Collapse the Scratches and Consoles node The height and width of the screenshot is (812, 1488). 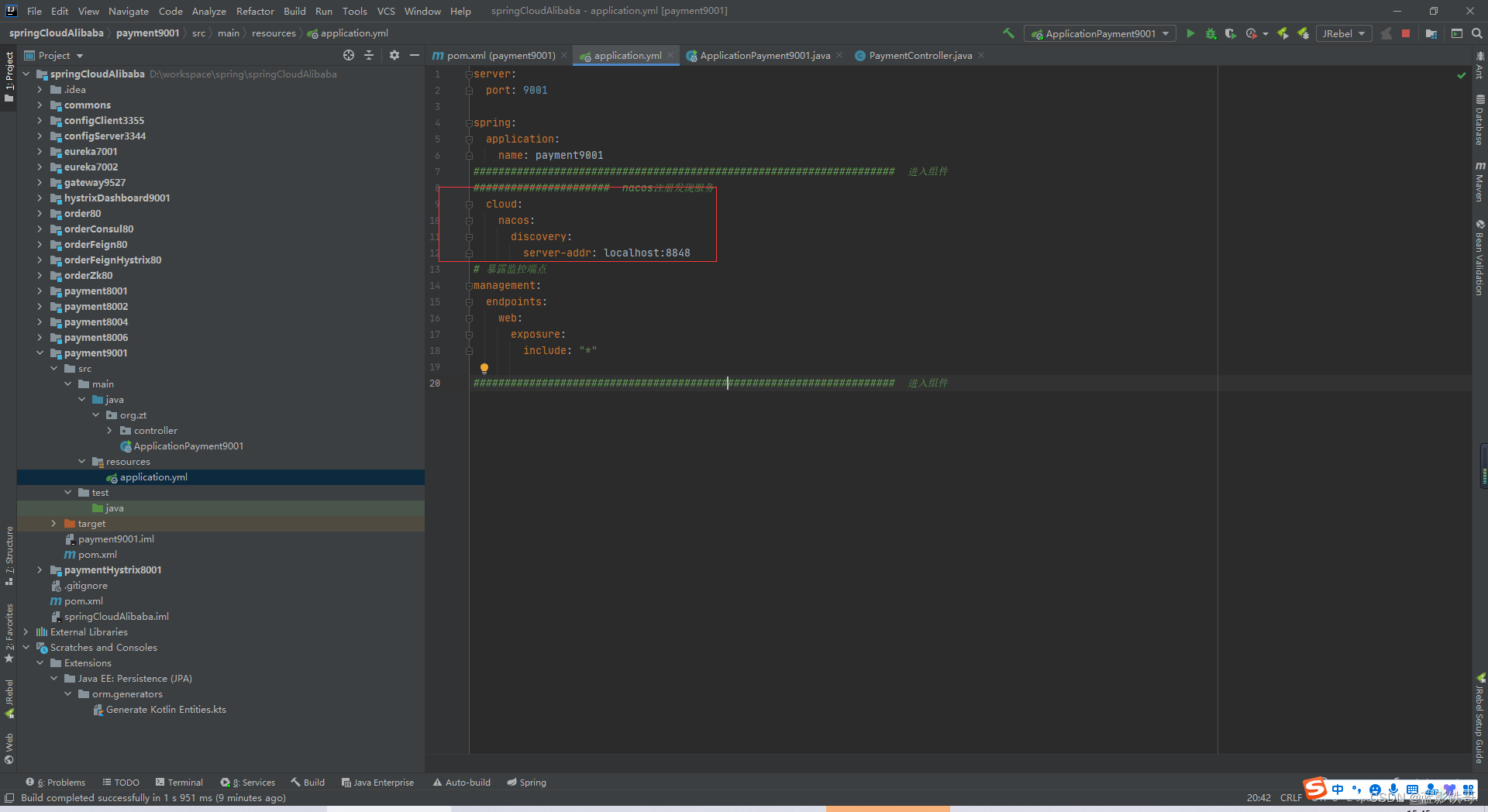26,648
